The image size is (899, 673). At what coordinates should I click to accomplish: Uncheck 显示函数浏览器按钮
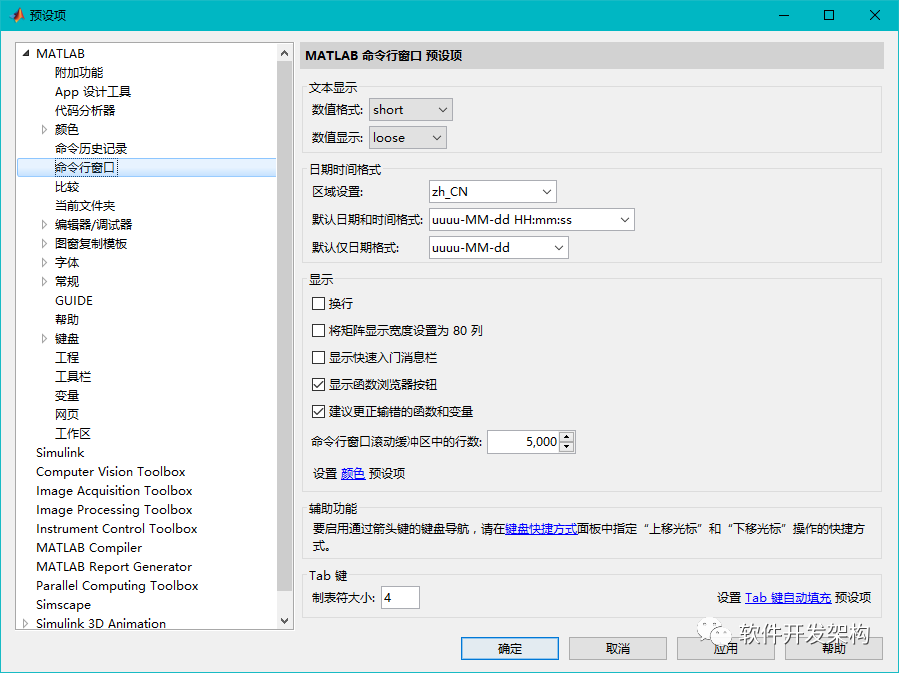tap(318, 384)
